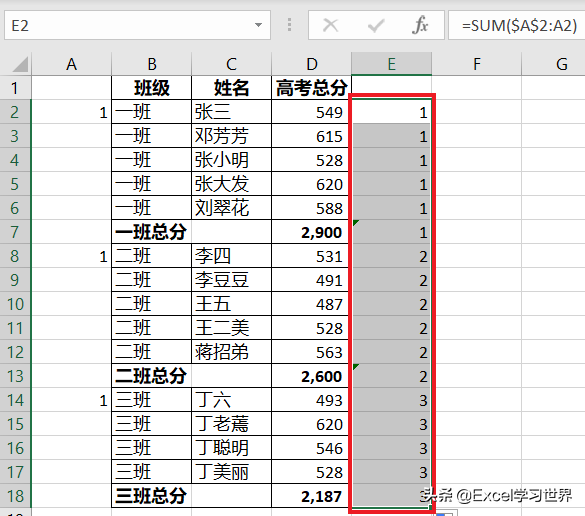Select column F header
The image size is (585, 516).
(x=476, y=64)
